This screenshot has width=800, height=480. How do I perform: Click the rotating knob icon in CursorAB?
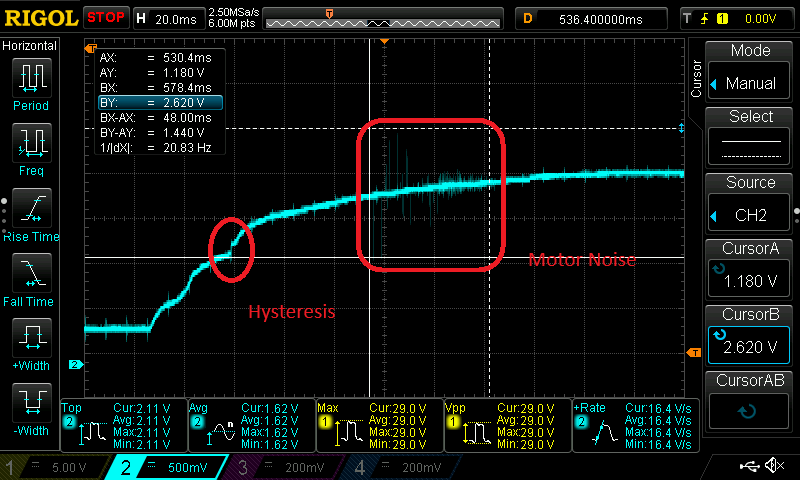746,411
